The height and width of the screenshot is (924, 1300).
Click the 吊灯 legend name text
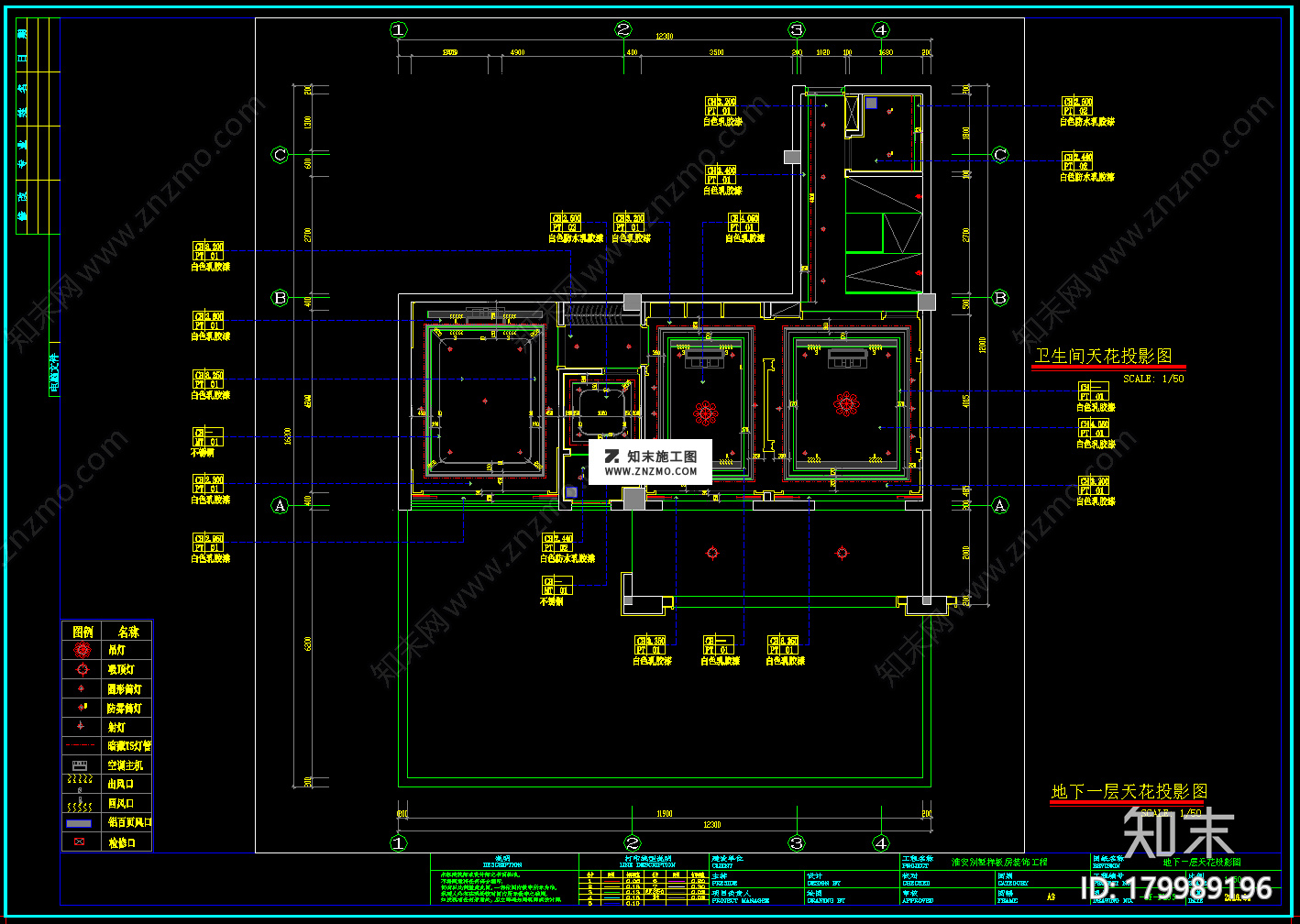[x=116, y=650]
